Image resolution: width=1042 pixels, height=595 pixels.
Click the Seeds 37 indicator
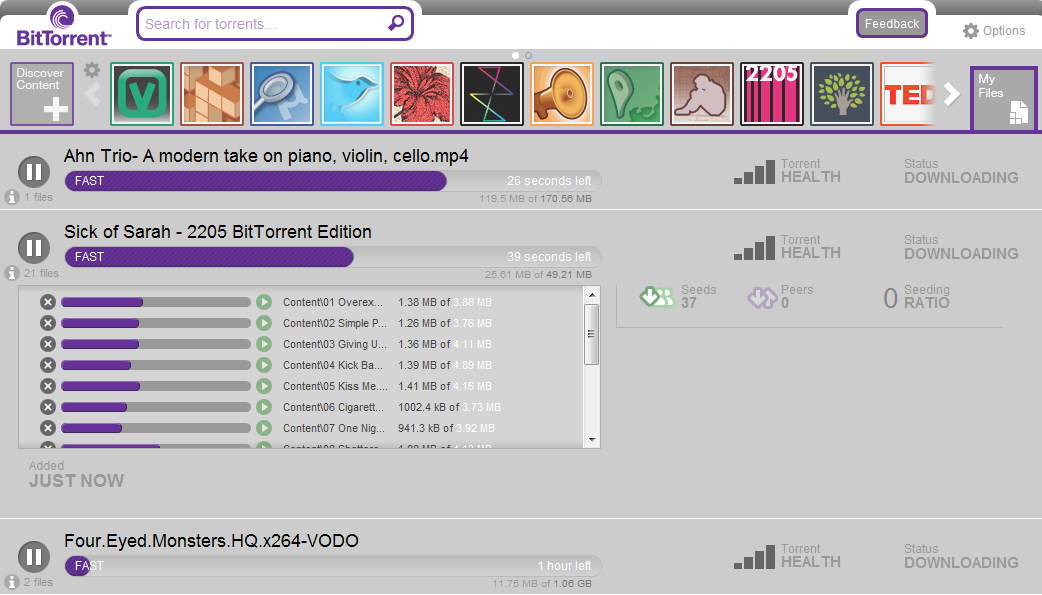[678, 297]
